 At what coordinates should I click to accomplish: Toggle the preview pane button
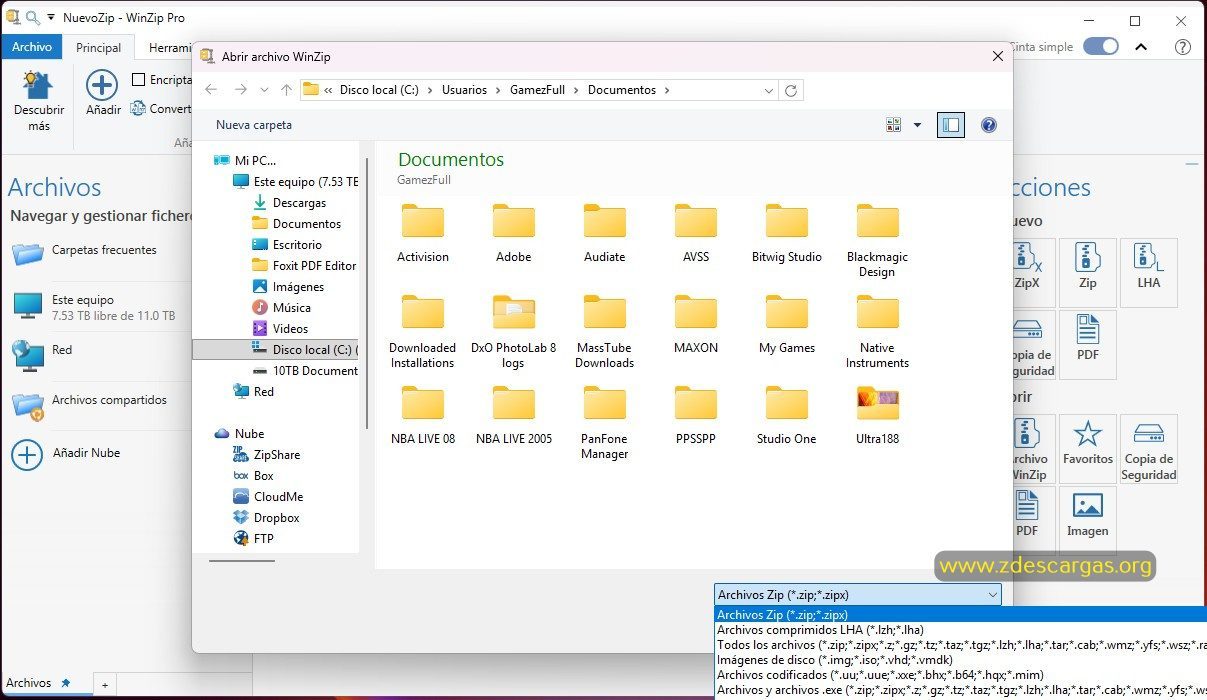pos(951,125)
